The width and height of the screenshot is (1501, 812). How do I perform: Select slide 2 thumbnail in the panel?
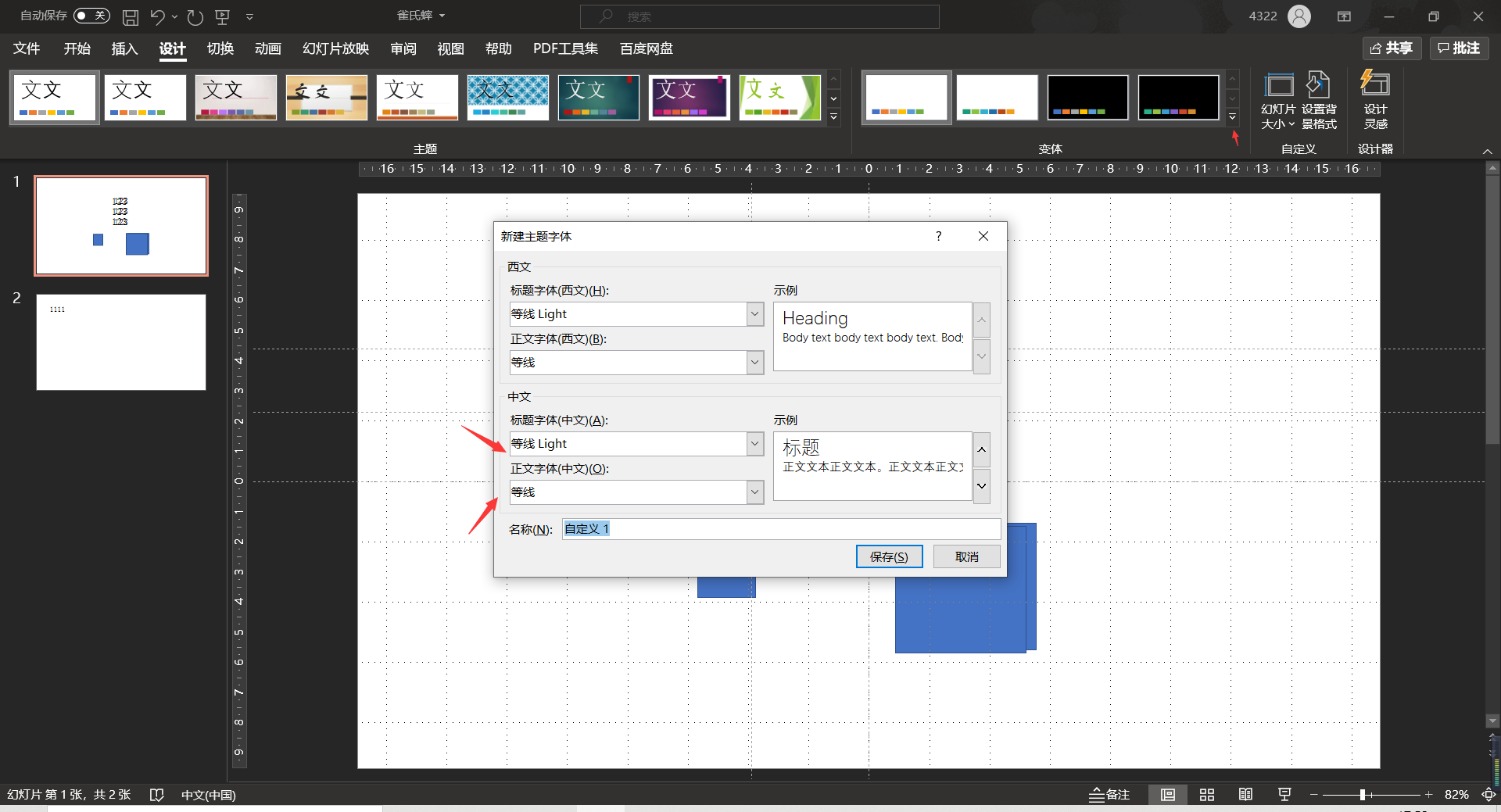[x=121, y=342]
